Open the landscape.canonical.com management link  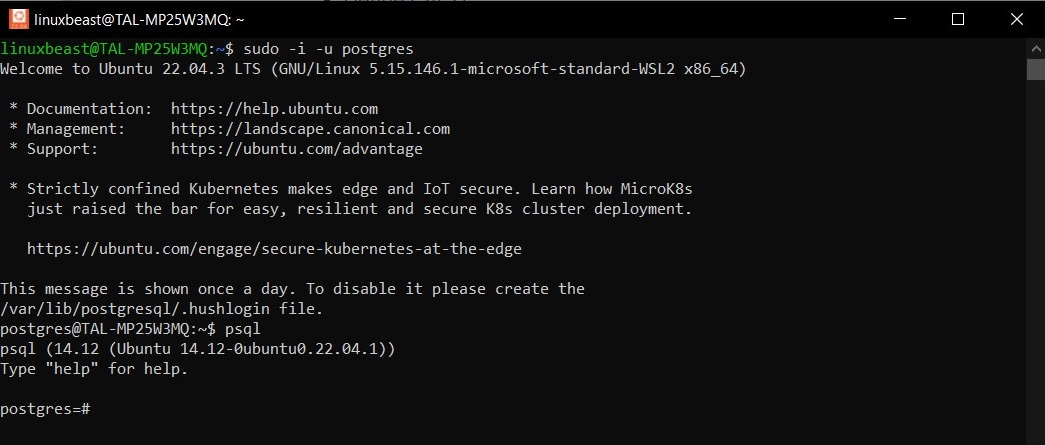311,129
